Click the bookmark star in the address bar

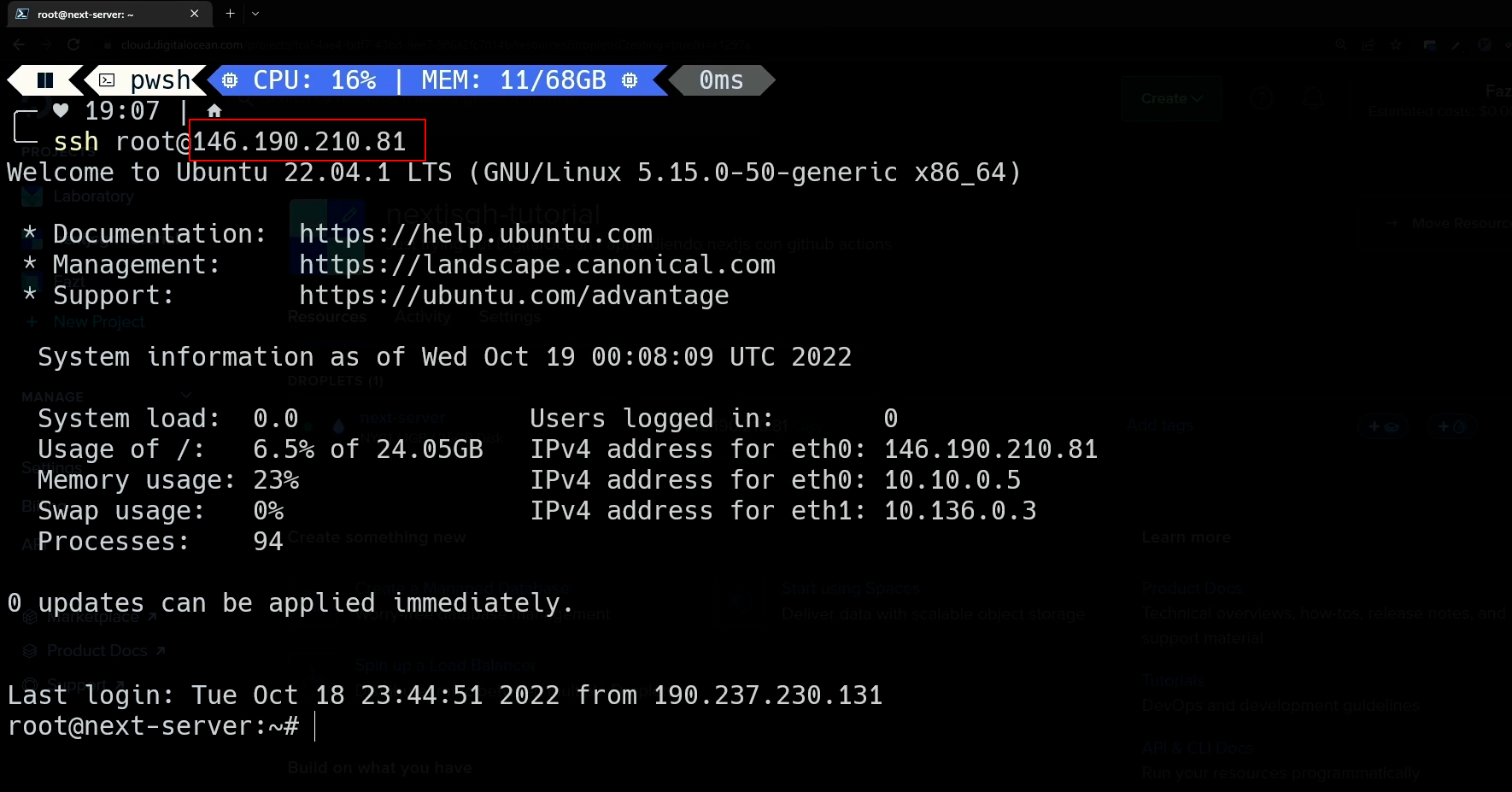[x=1396, y=45]
